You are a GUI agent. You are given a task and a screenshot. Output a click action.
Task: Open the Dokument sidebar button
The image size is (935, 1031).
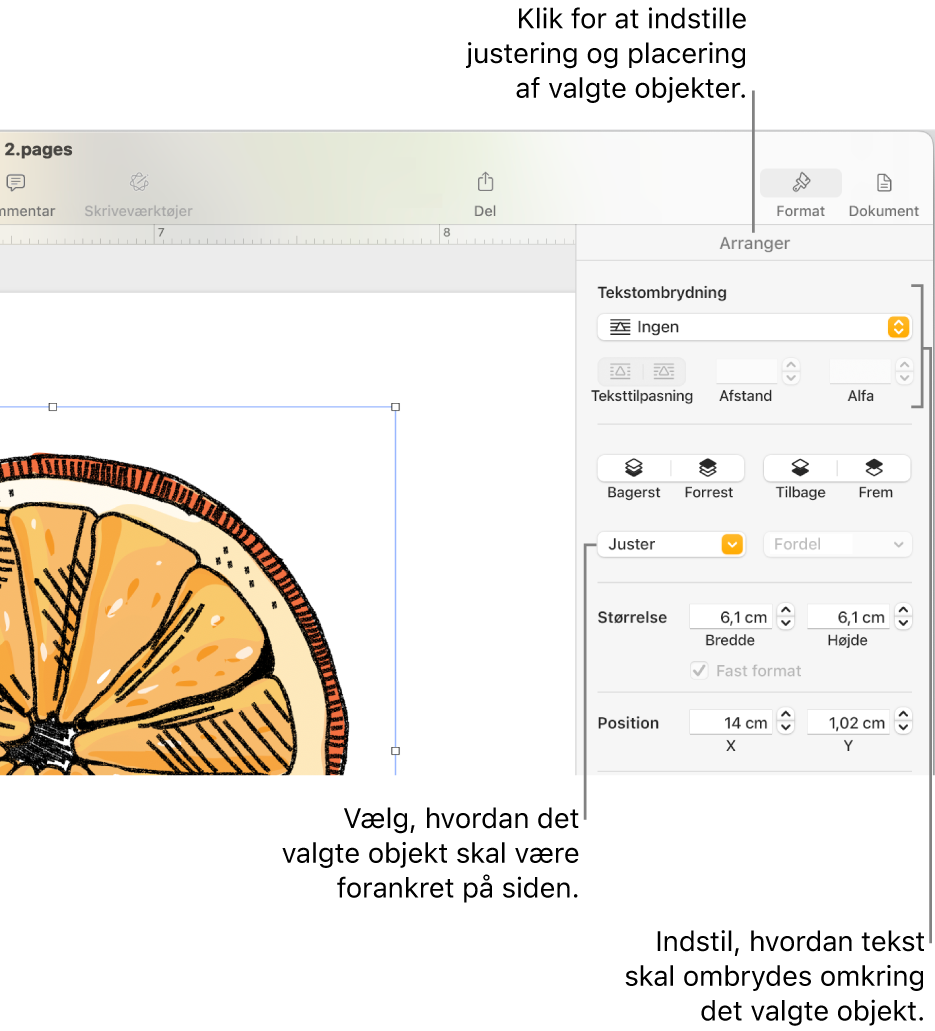[883, 194]
